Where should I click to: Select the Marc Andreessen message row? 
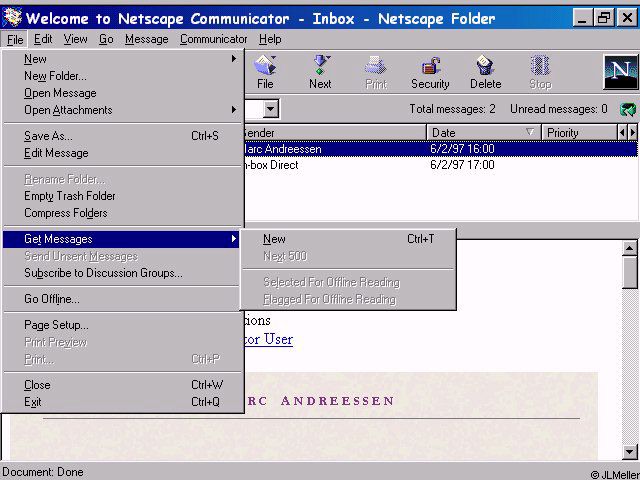click(440, 149)
